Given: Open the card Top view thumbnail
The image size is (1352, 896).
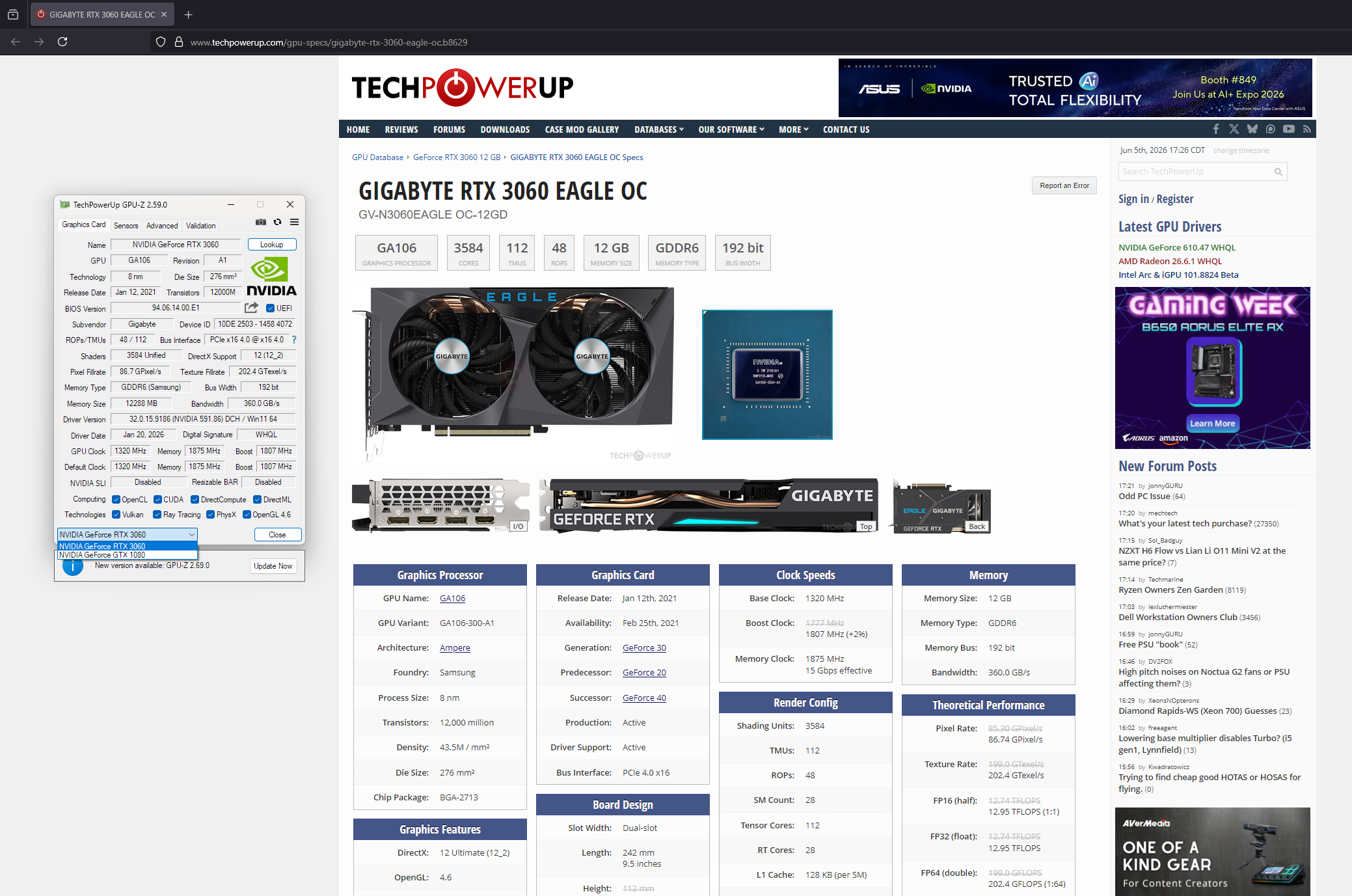Looking at the screenshot, I should pyautogui.click(x=709, y=506).
